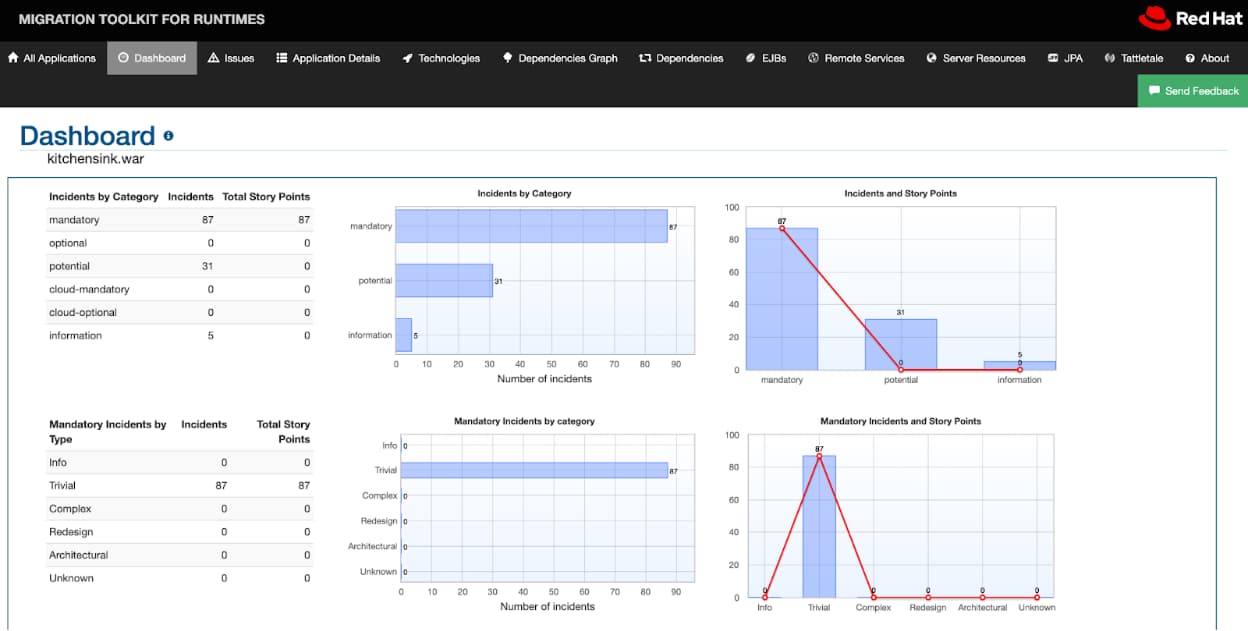Click the 'potential' row label in table
The image size is (1248, 631).
pyautogui.click(x=69, y=266)
